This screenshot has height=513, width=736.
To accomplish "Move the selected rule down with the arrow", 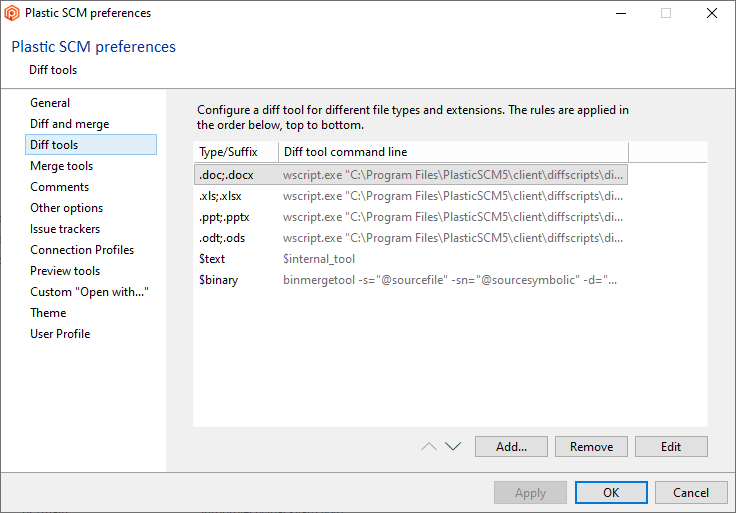I will [x=453, y=446].
